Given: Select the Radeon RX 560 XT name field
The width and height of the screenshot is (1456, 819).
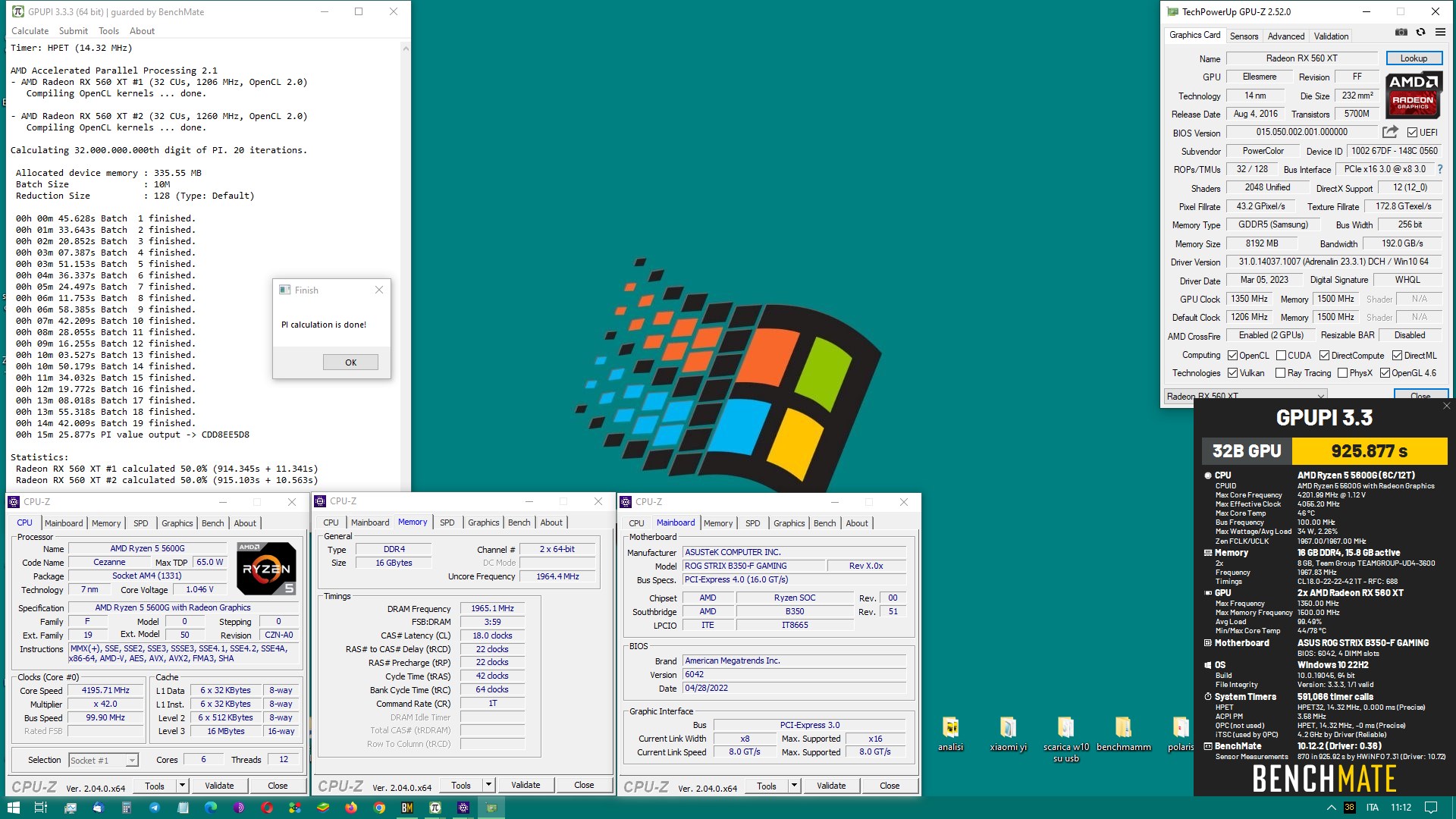Looking at the screenshot, I should pyautogui.click(x=1301, y=58).
